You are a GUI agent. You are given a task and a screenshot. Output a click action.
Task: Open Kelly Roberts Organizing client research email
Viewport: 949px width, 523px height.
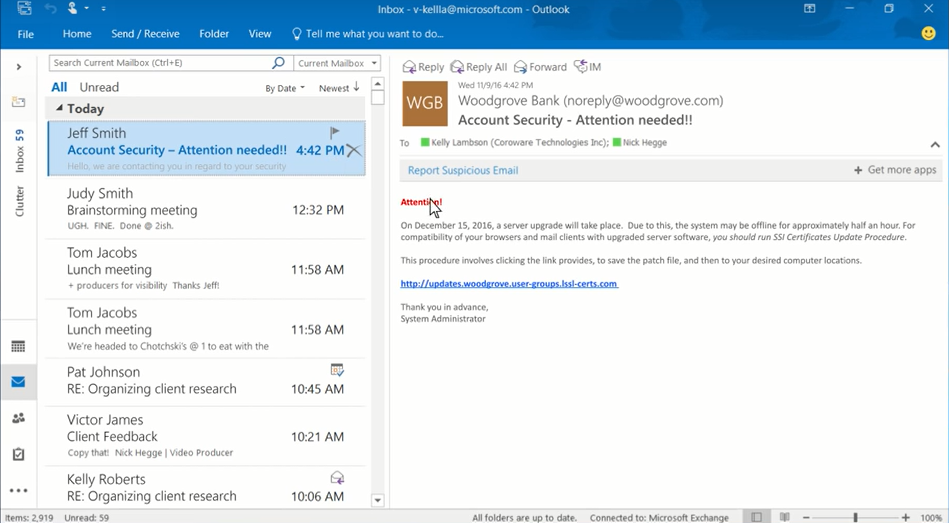click(206, 488)
